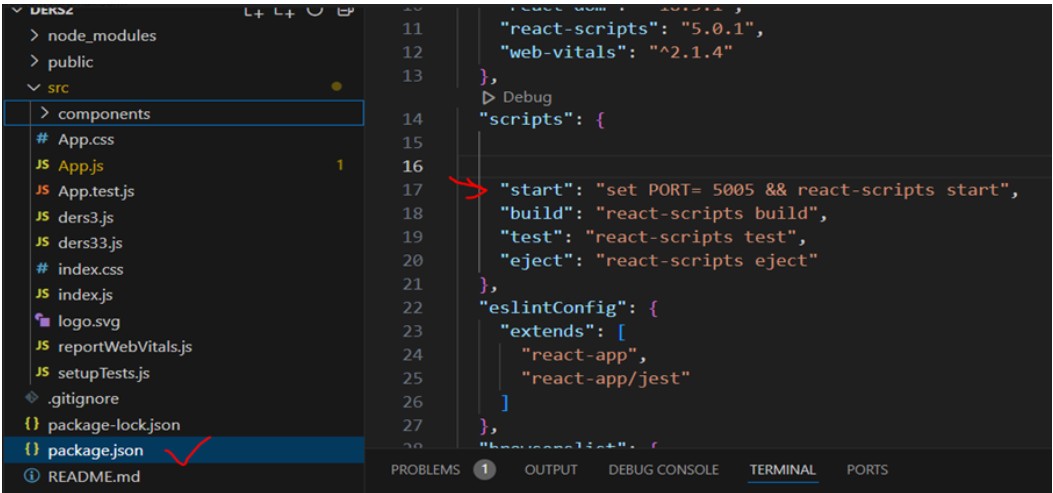Switch to the OUTPUT panel tab
This screenshot has width=1053, height=493.
click(x=551, y=470)
